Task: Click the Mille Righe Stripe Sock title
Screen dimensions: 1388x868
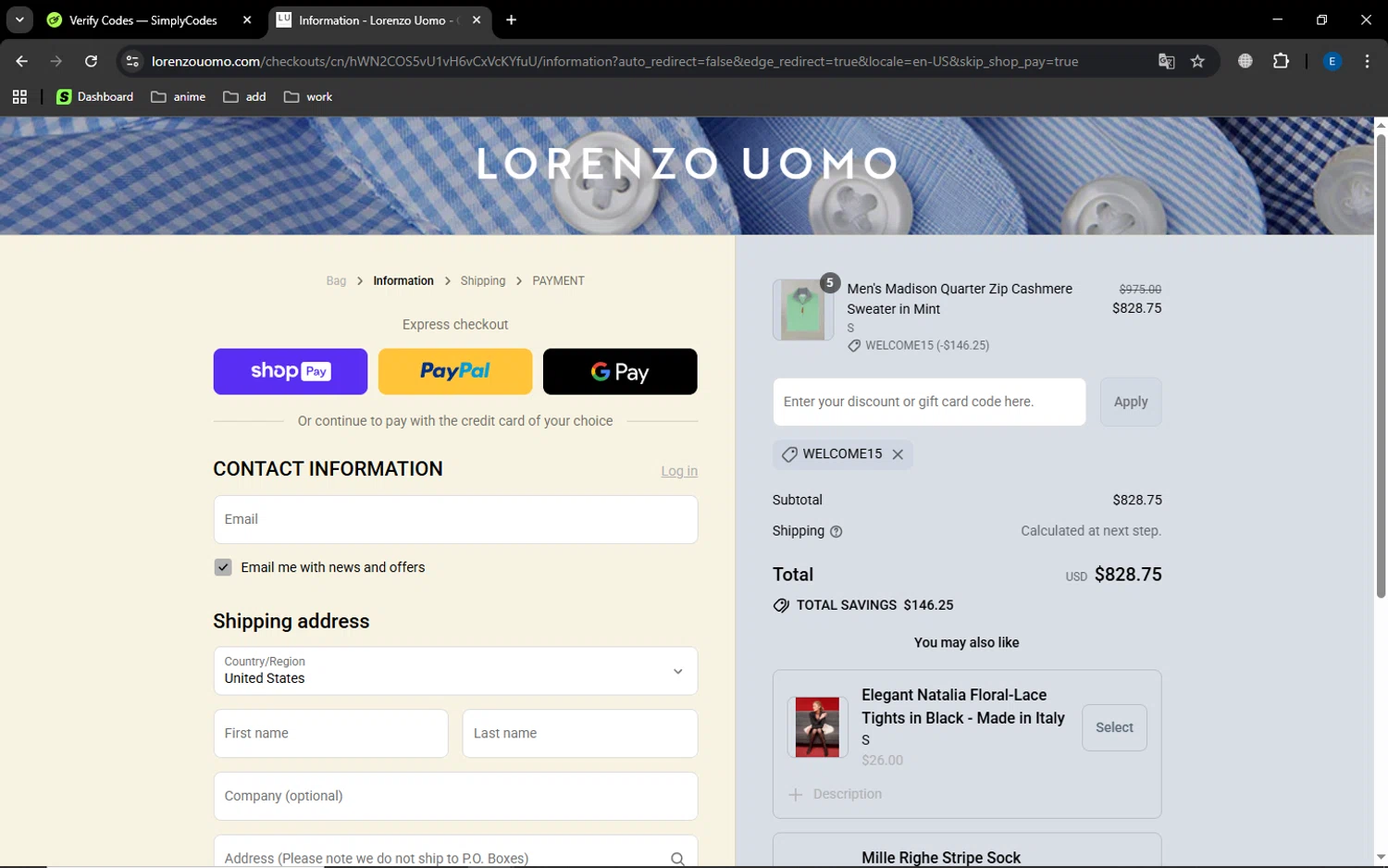Action: (941, 858)
